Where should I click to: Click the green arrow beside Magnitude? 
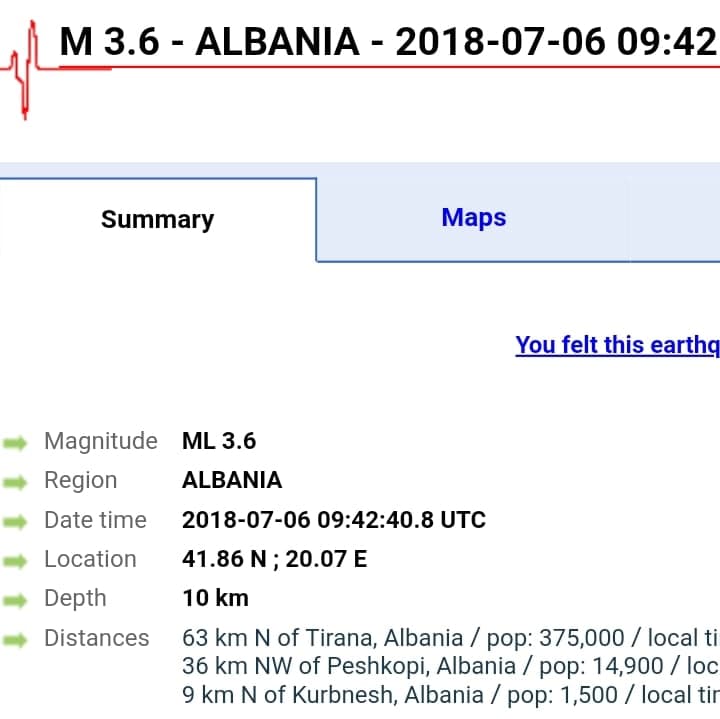16,442
